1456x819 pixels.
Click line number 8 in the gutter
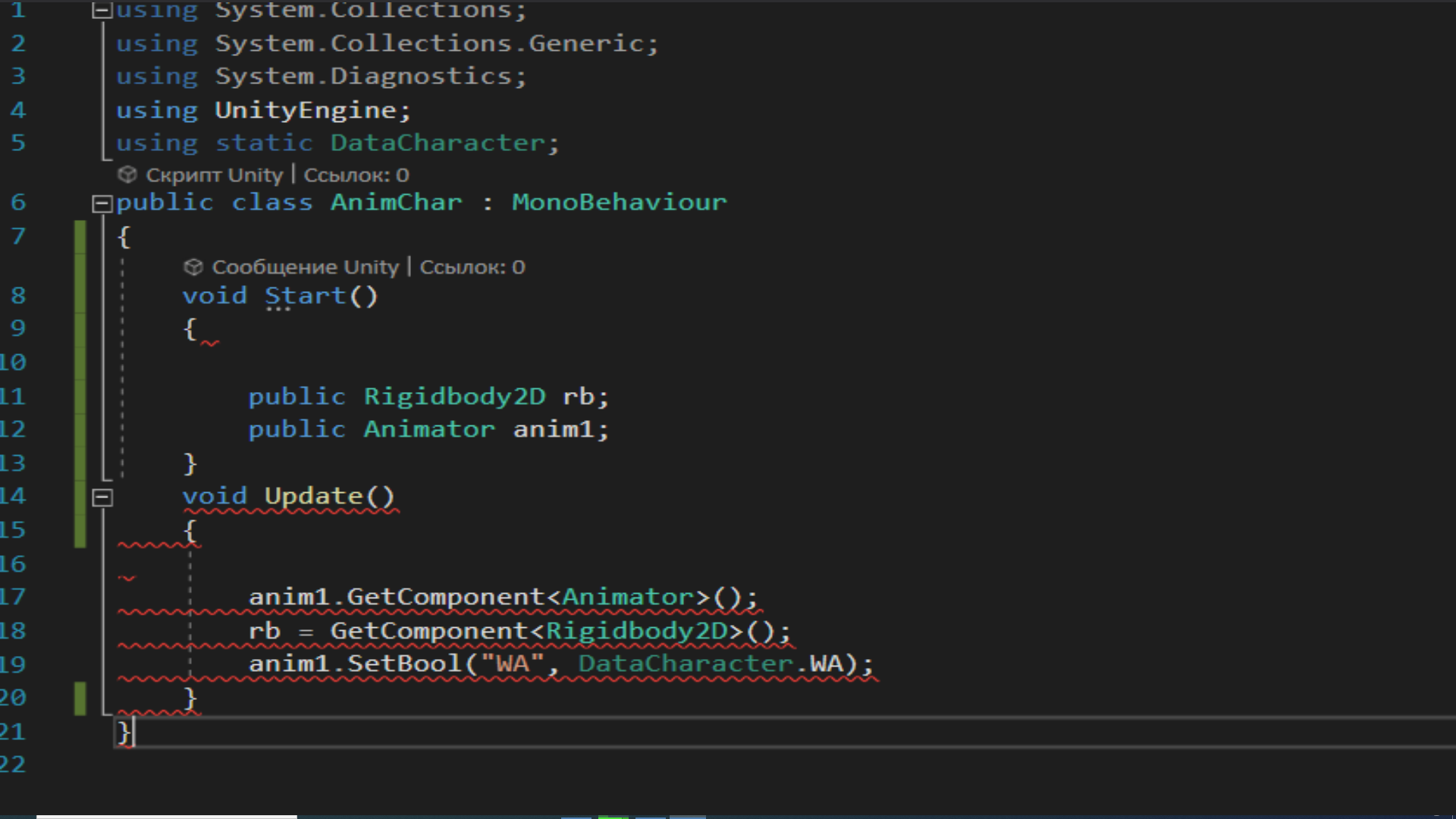pyautogui.click(x=18, y=296)
